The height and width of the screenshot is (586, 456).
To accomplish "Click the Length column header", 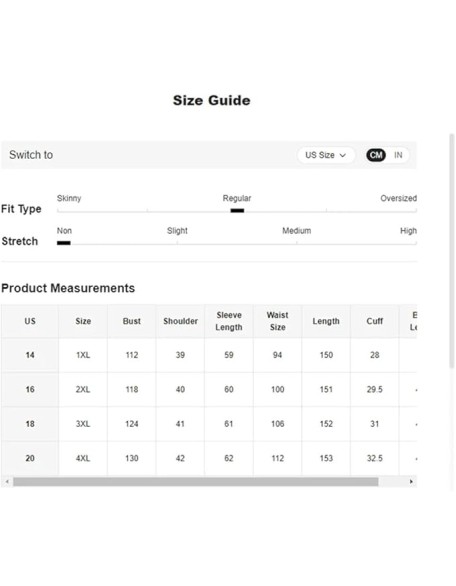I will [x=326, y=321].
